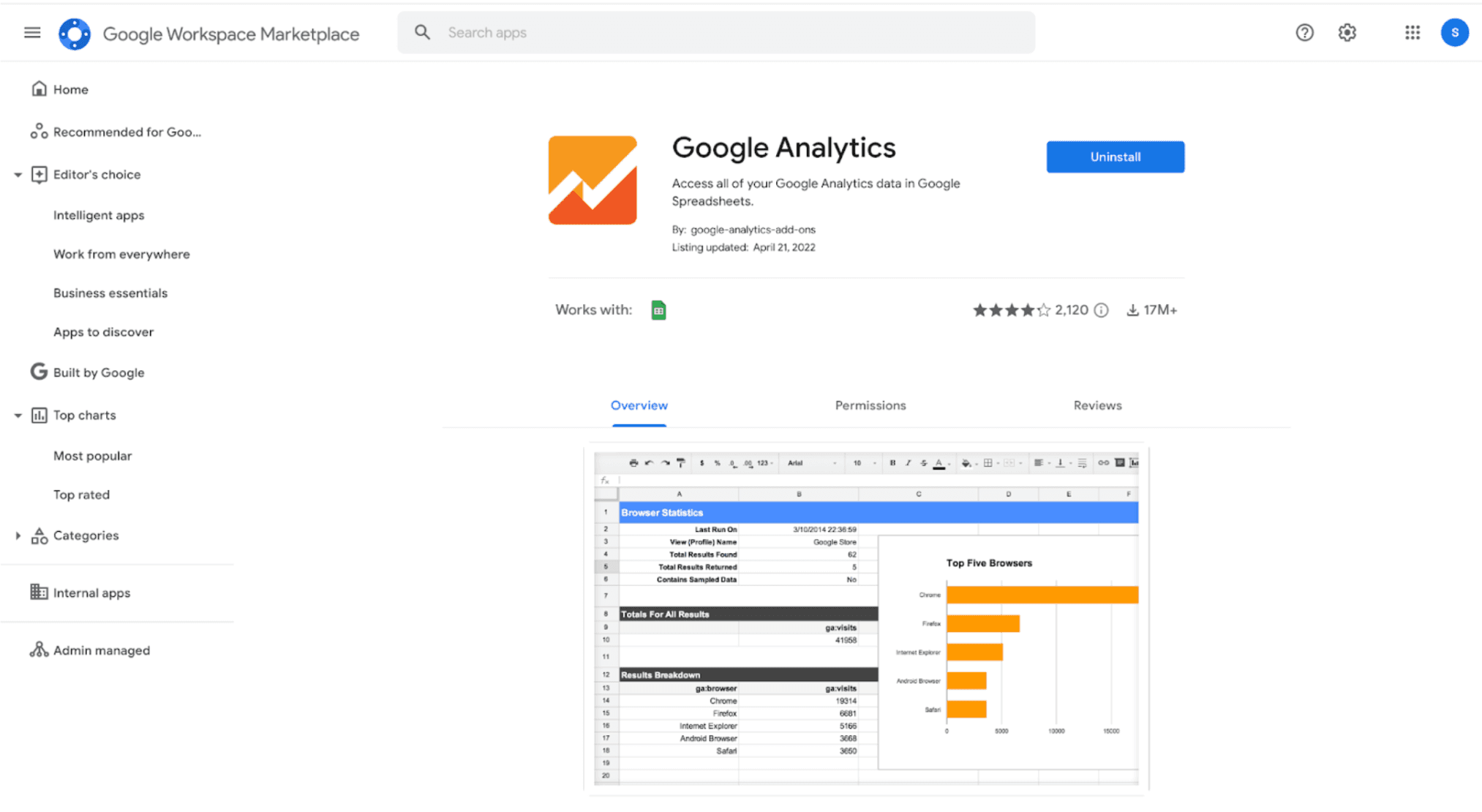Image resolution: width=1482 pixels, height=812 pixels.
Task: Click the search magnifier icon
Action: 422,32
